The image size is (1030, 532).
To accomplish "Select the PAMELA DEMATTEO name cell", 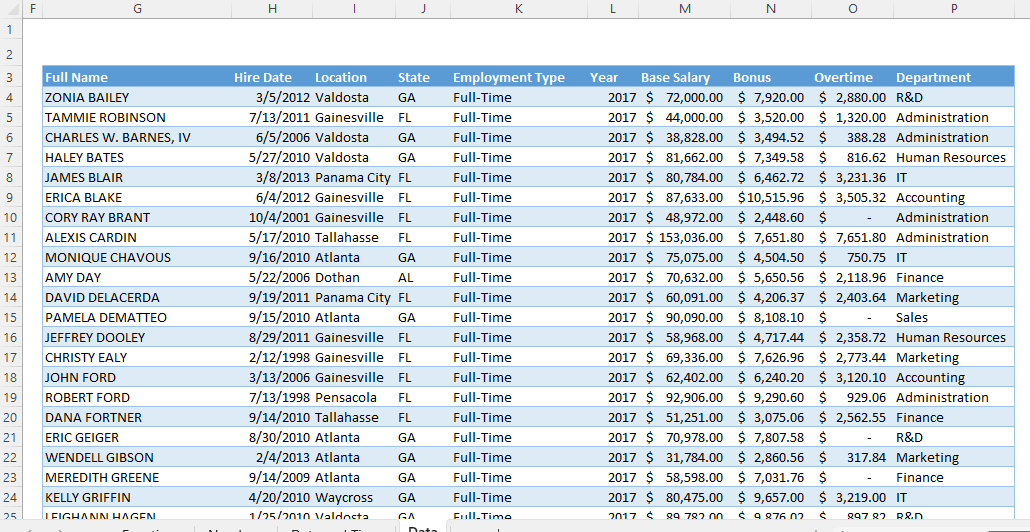I will pyautogui.click(x=137, y=318).
